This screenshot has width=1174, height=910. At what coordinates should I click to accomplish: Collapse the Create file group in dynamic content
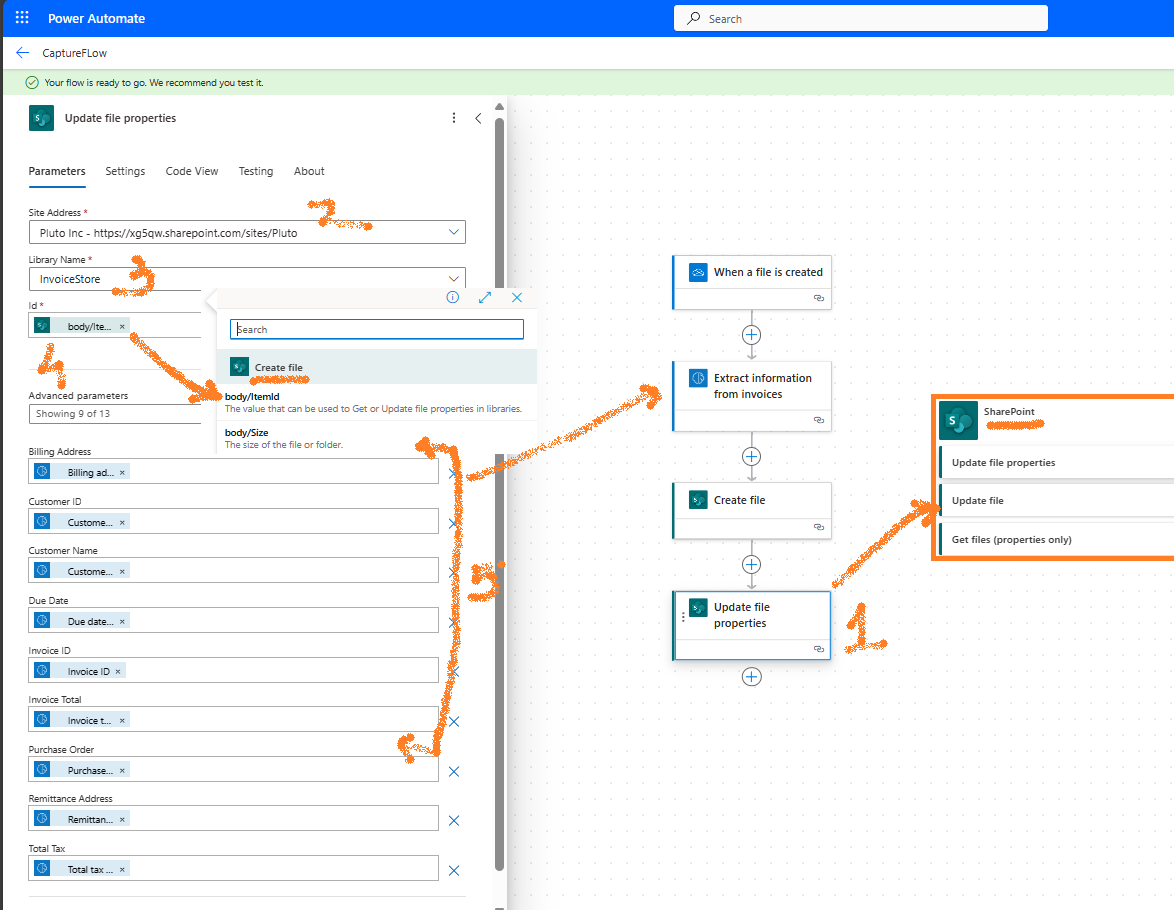coord(377,367)
